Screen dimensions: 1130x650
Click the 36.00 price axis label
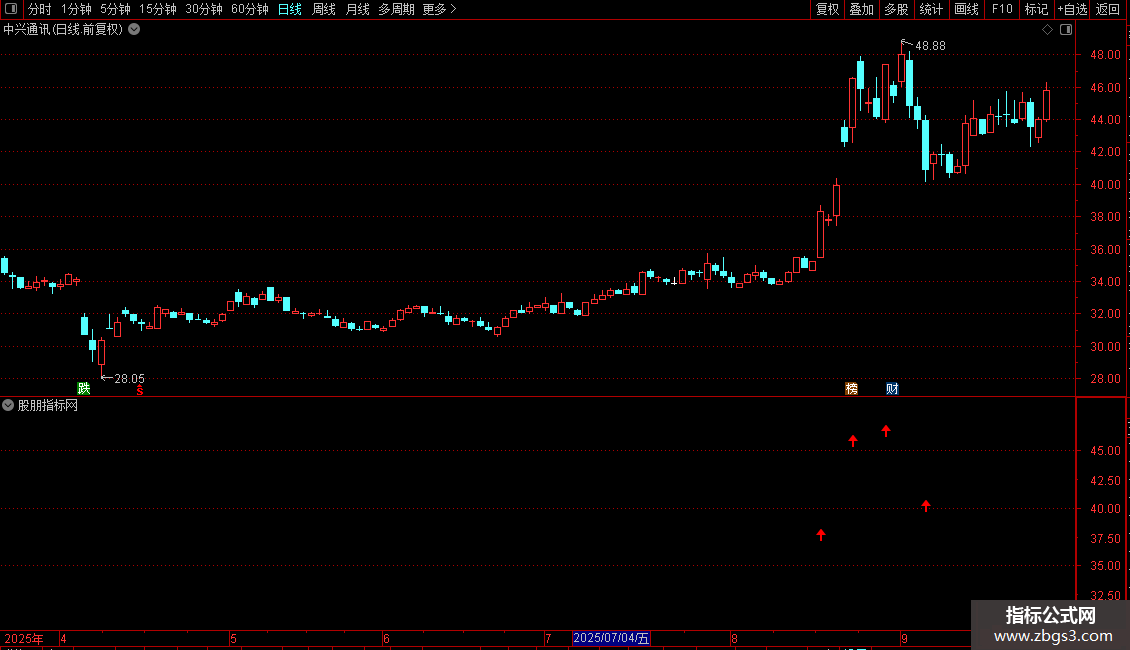(1105, 249)
